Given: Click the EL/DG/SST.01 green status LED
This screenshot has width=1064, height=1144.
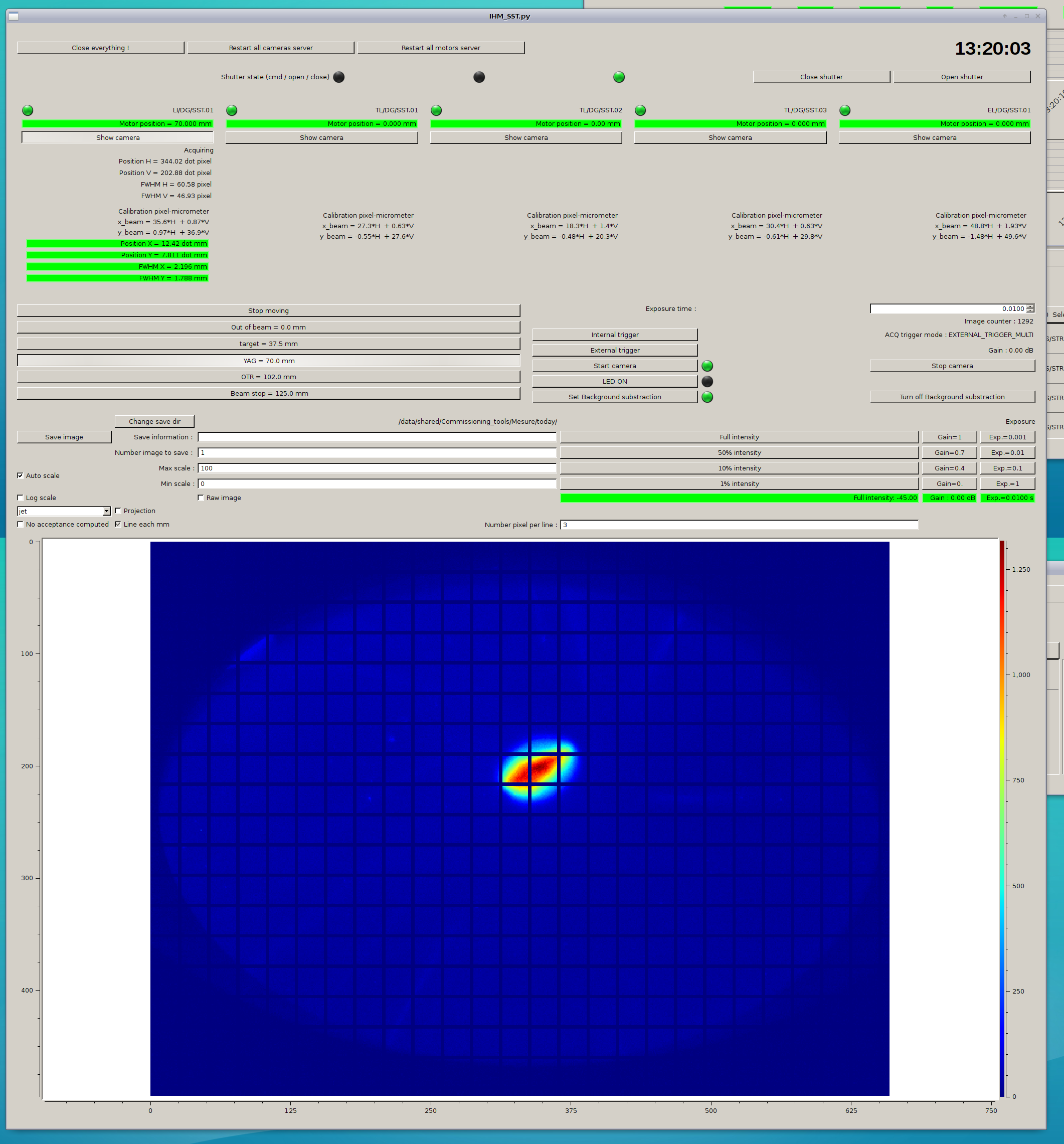Looking at the screenshot, I should tap(845, 110).
